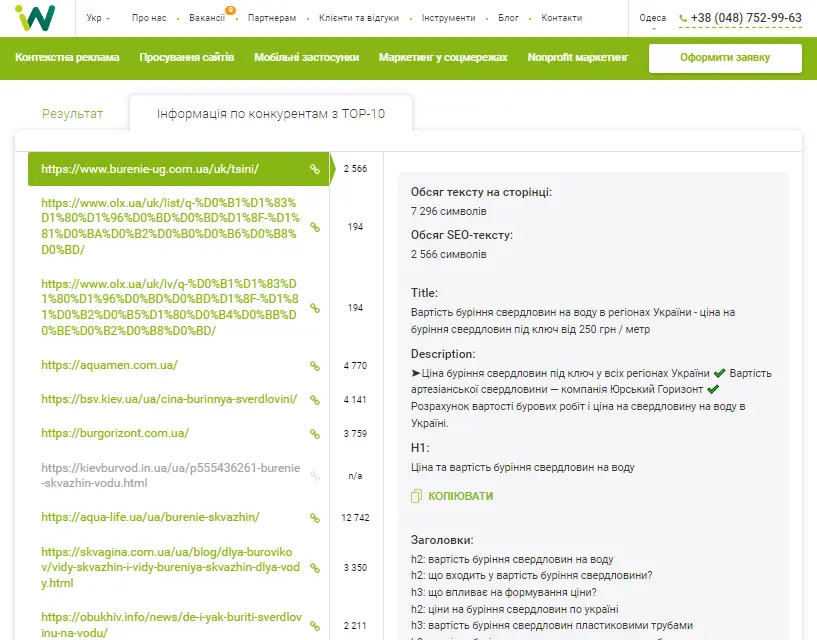Open the Інструменти menu item
This screenshot has height=640, width=817.
(x=449, y=18)
